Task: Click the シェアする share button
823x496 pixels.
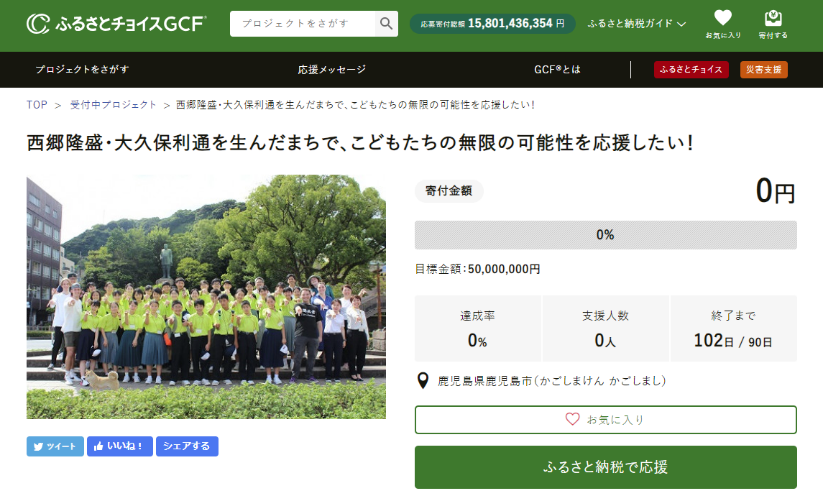Action: tap(187, 446)
